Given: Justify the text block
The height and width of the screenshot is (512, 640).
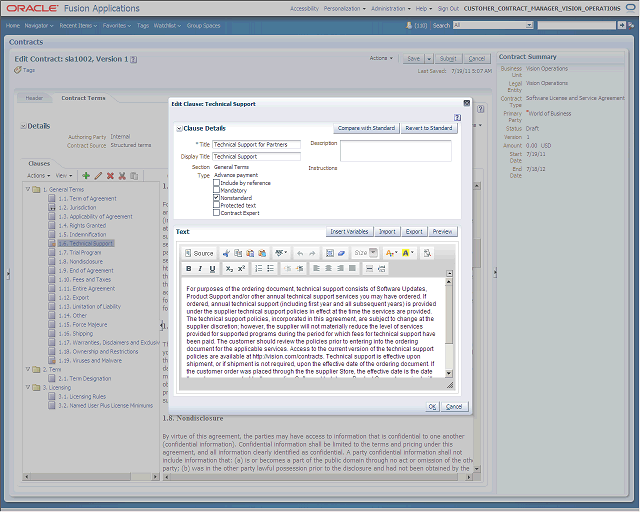Looking at the screenshot, I should pyautogui.click(x=352, y=269).
